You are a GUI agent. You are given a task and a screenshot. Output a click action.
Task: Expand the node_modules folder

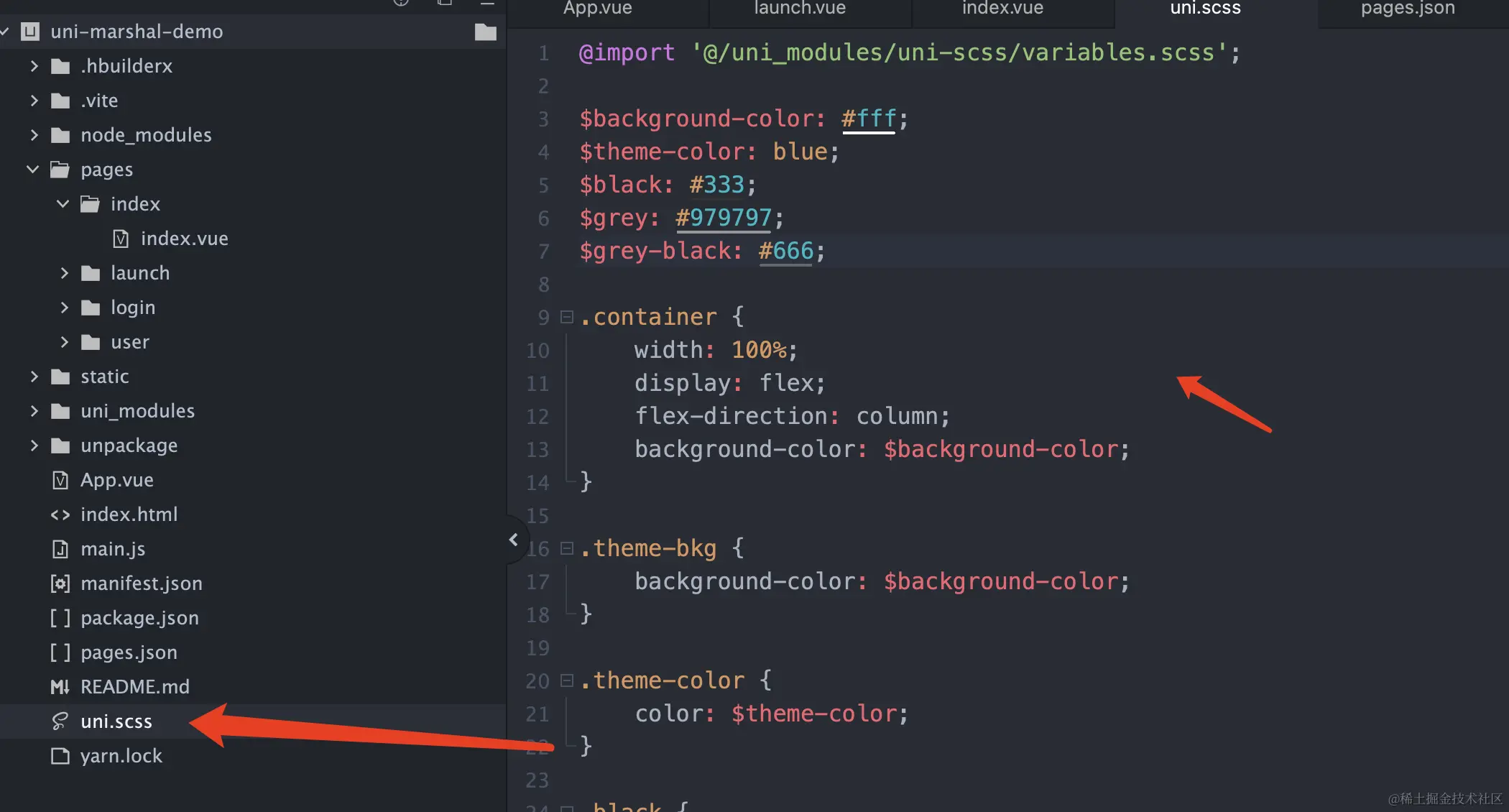point(34,135)
